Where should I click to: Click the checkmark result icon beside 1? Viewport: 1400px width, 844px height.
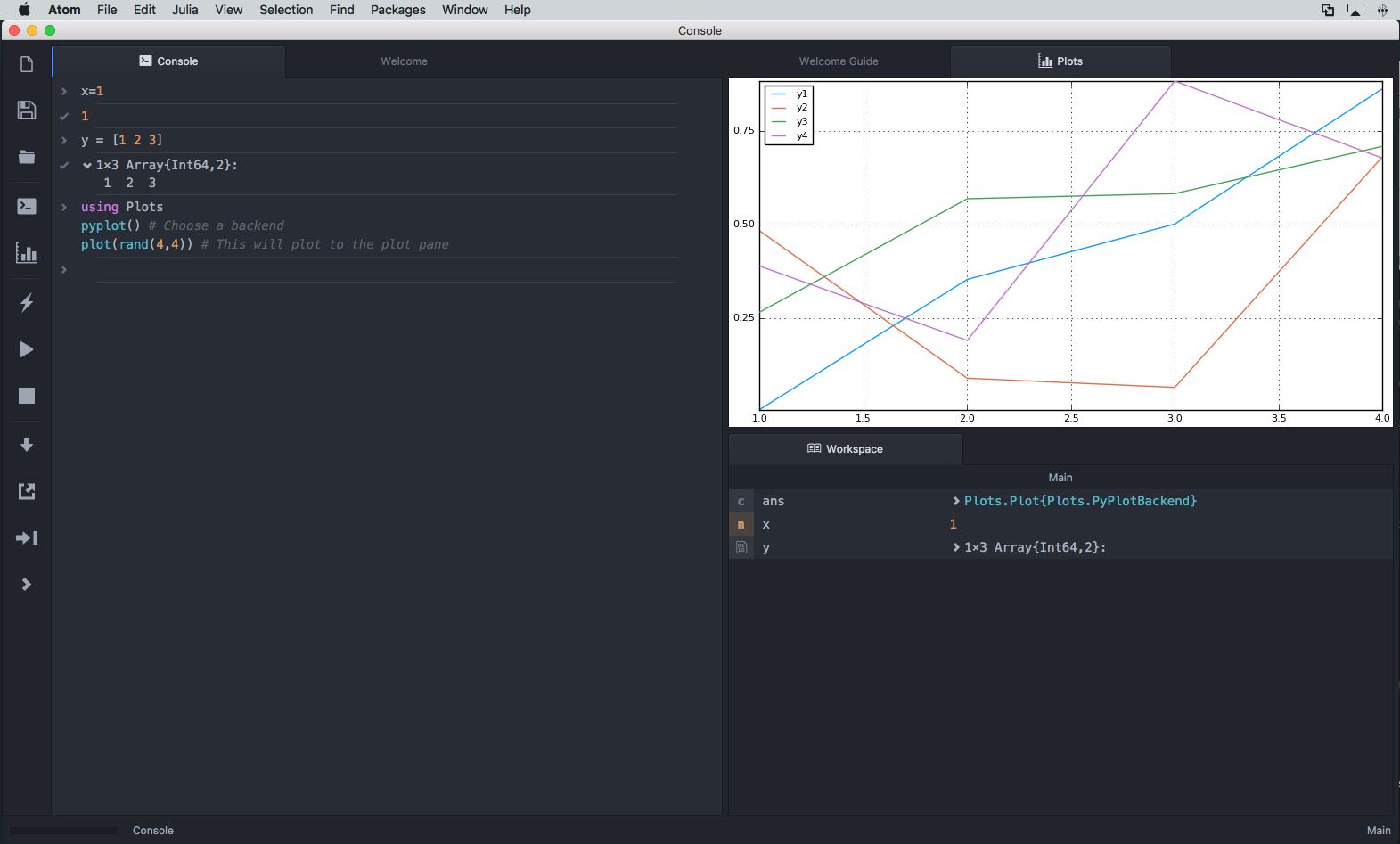pyautogui.click(x=64, y=116)
